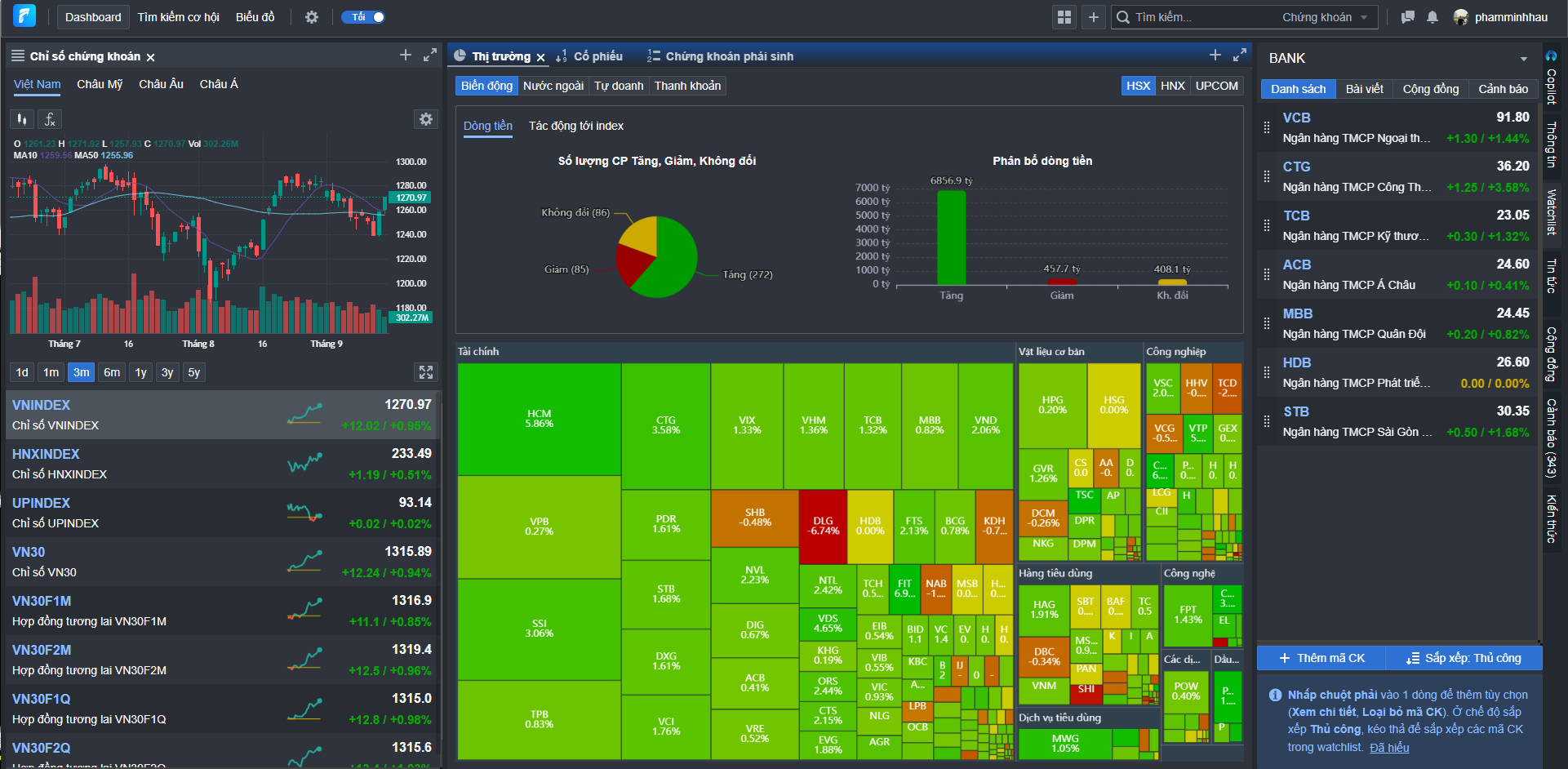Screen dimensions: 1568x769
Task: Open Tìm kiếm cơ hội menu
Action: (x=178, y=17)
